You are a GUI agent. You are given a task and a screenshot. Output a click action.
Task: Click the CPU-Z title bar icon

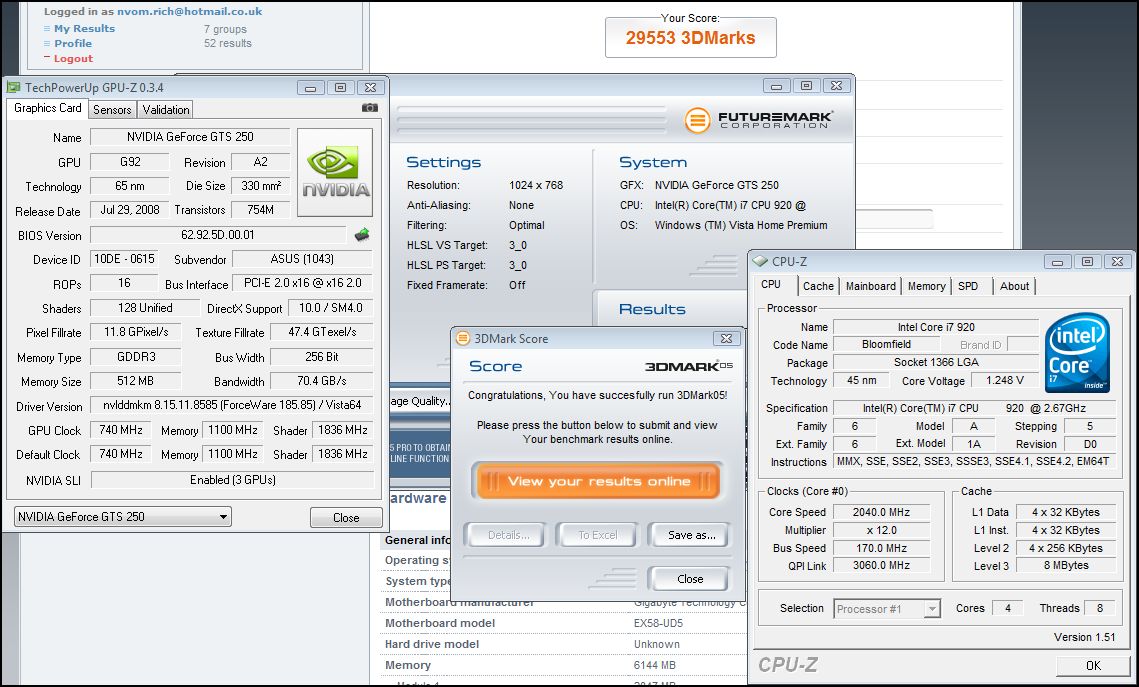click(x=760, y=261)
